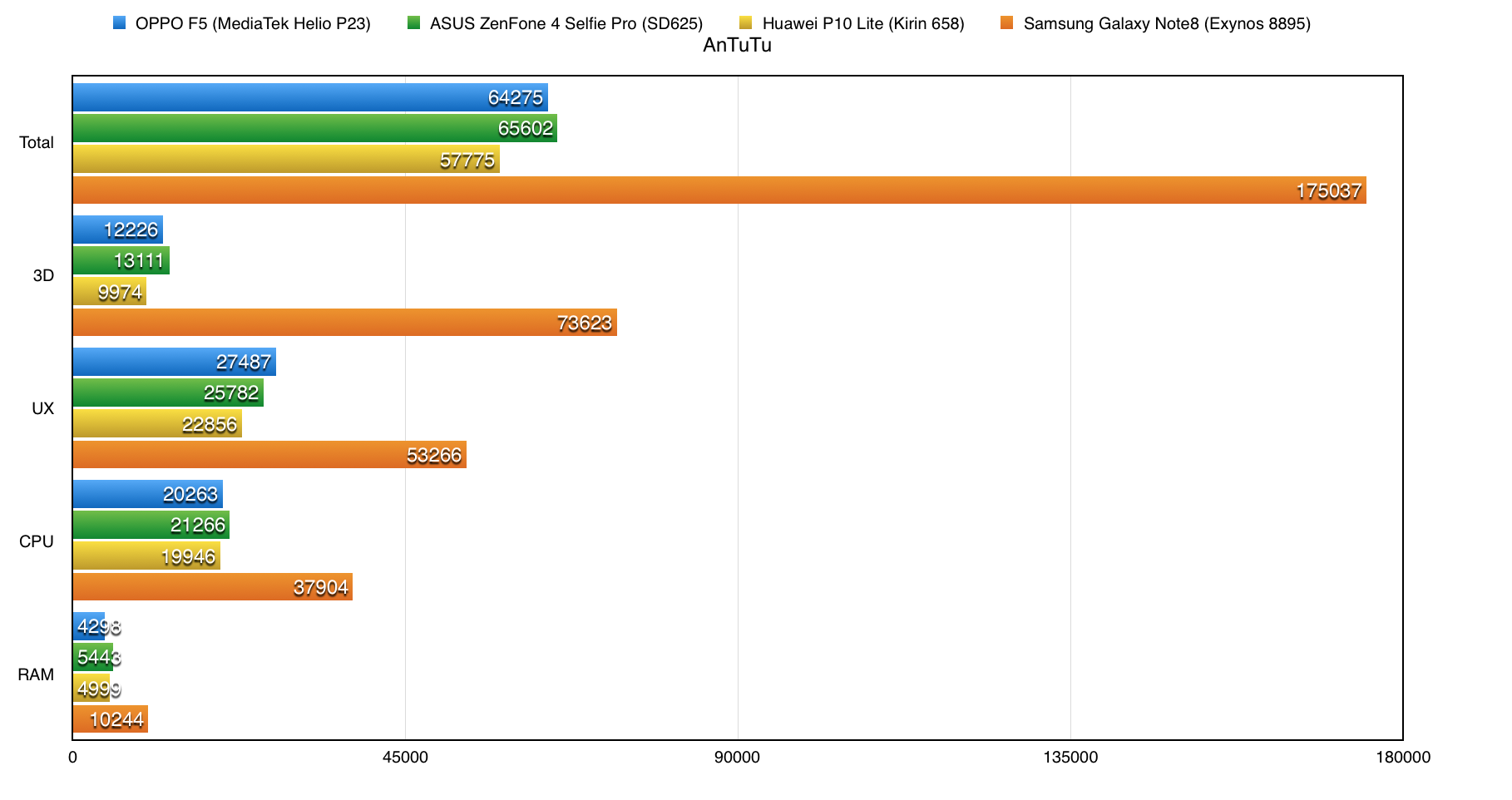Click the orange Samsung Galaxy Note8 legend swatch

(1007, 23)
